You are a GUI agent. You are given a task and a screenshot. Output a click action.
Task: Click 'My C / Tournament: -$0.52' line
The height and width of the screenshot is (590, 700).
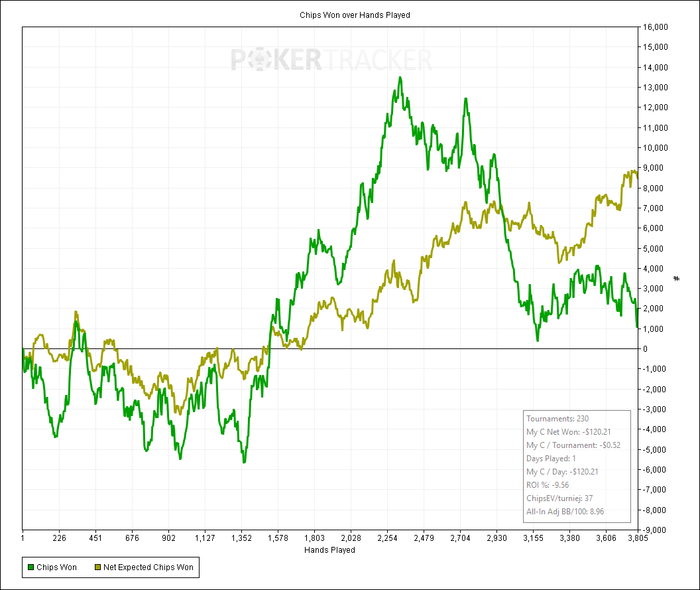coord(573,445)
